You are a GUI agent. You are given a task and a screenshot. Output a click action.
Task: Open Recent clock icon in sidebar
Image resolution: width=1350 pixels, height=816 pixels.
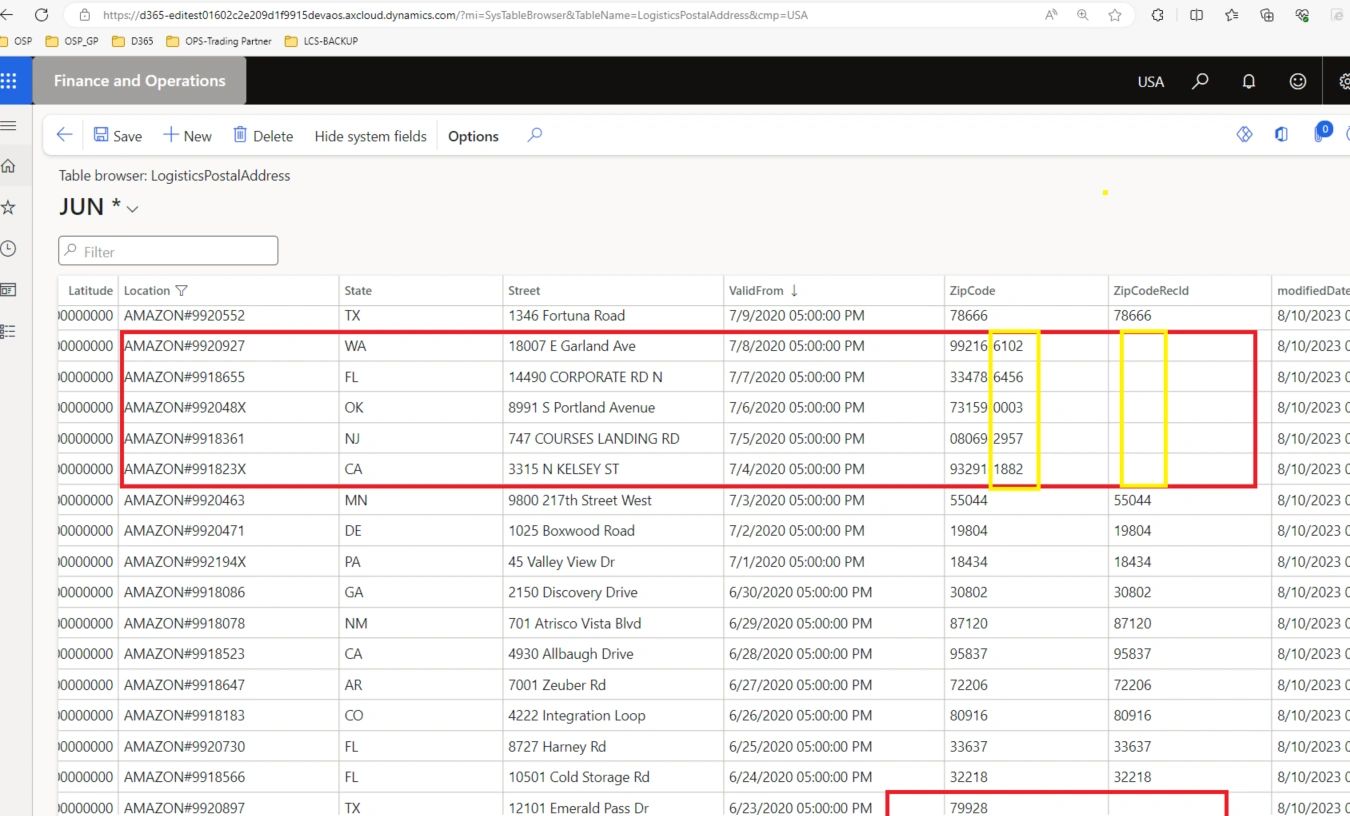(8, 248)
